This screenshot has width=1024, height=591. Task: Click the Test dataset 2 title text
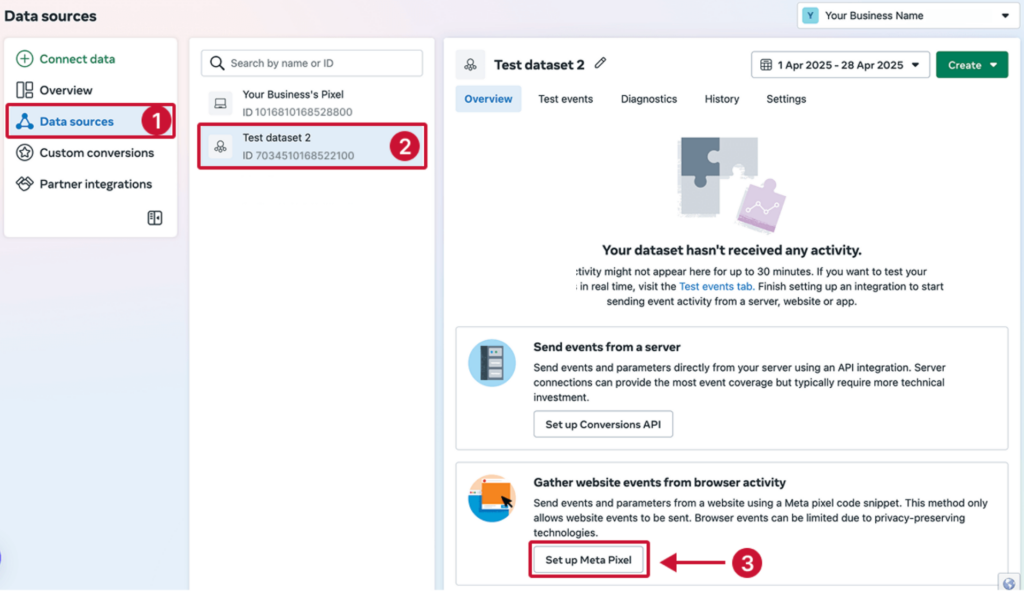point(539,65)
